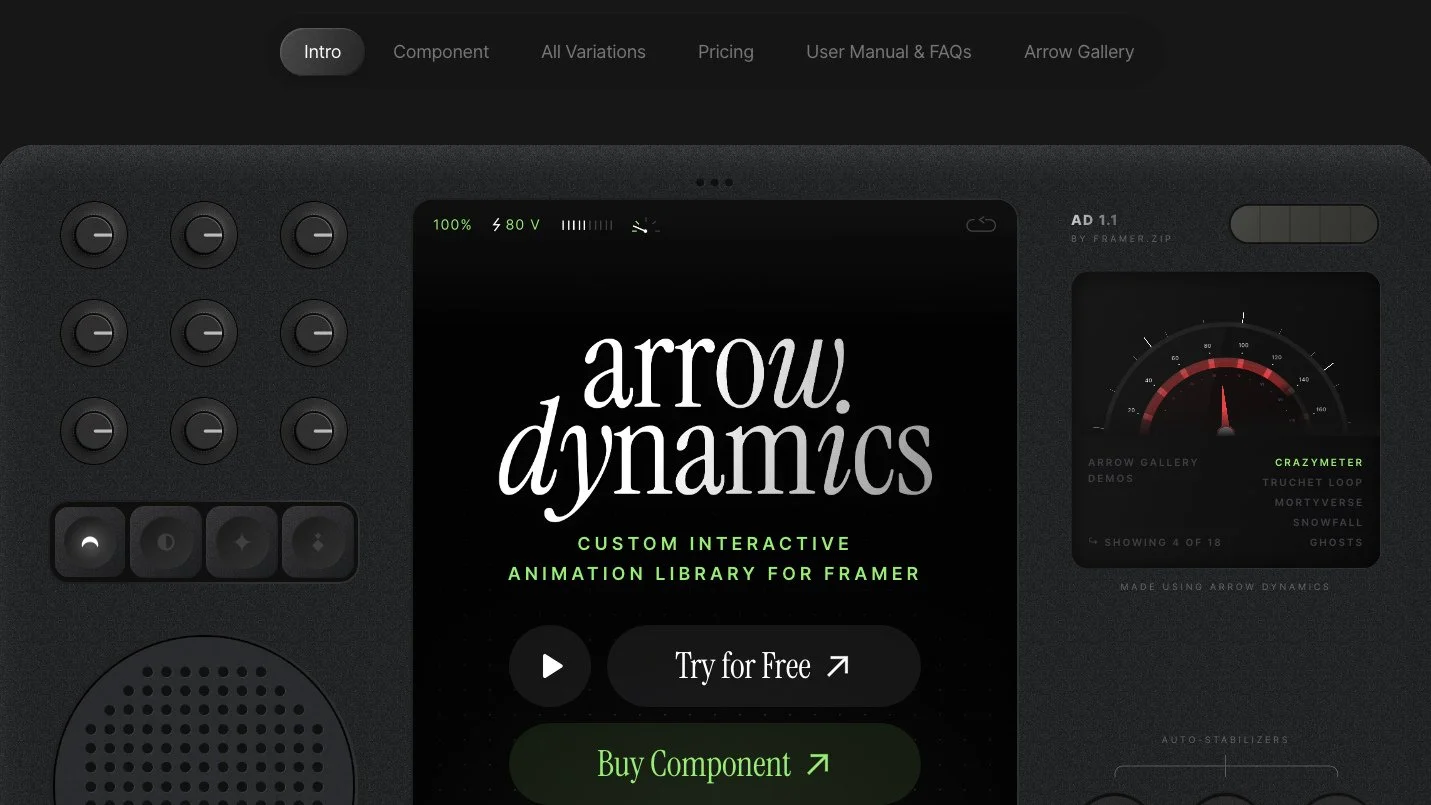Click the three dots above the screen
Screen dimensions: 1431x805
pyautogui.click(x=714, y=182)
